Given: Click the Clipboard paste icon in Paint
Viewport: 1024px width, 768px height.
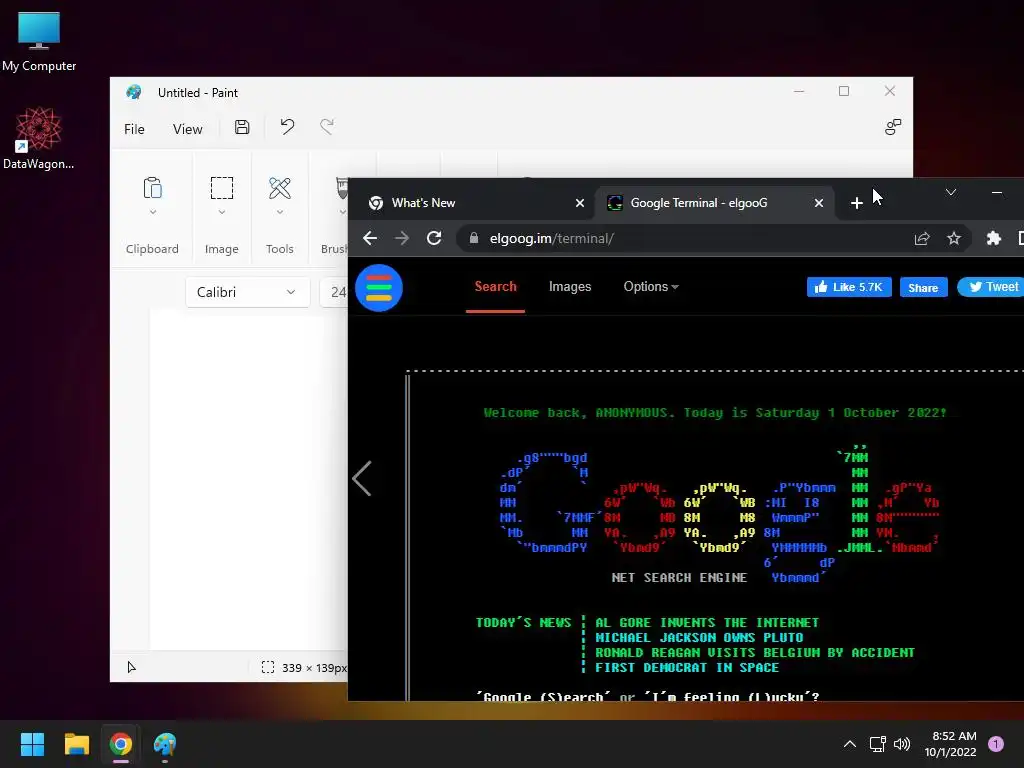Looking at the screenshot, I should [152, 188].
